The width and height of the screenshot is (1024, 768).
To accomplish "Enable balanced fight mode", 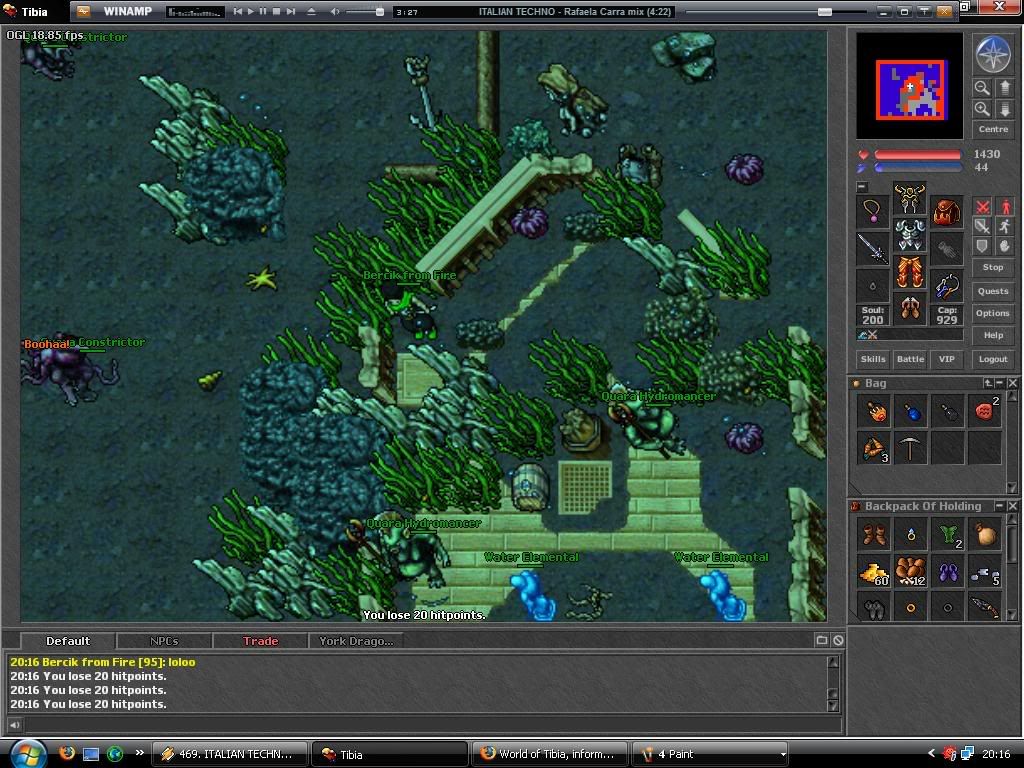I will point(982,227).
